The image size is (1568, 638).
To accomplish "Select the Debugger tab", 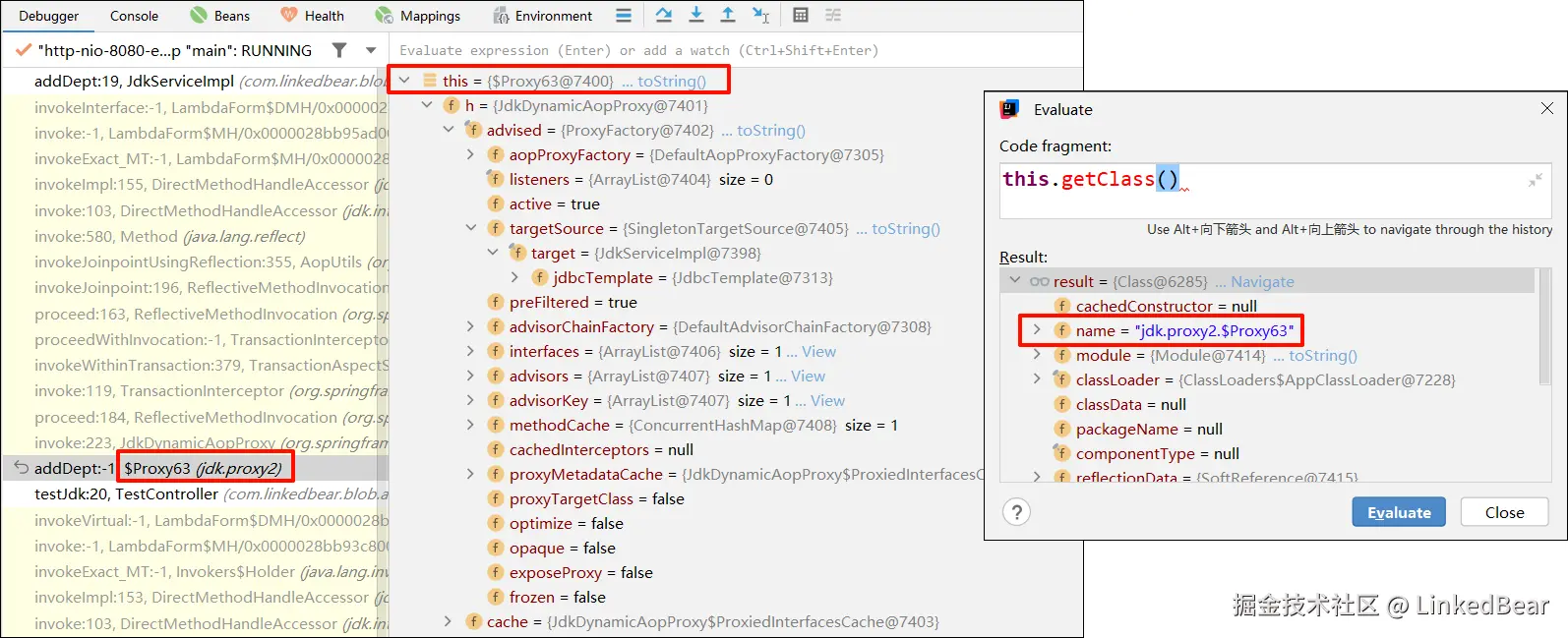I will click(48, 16).
